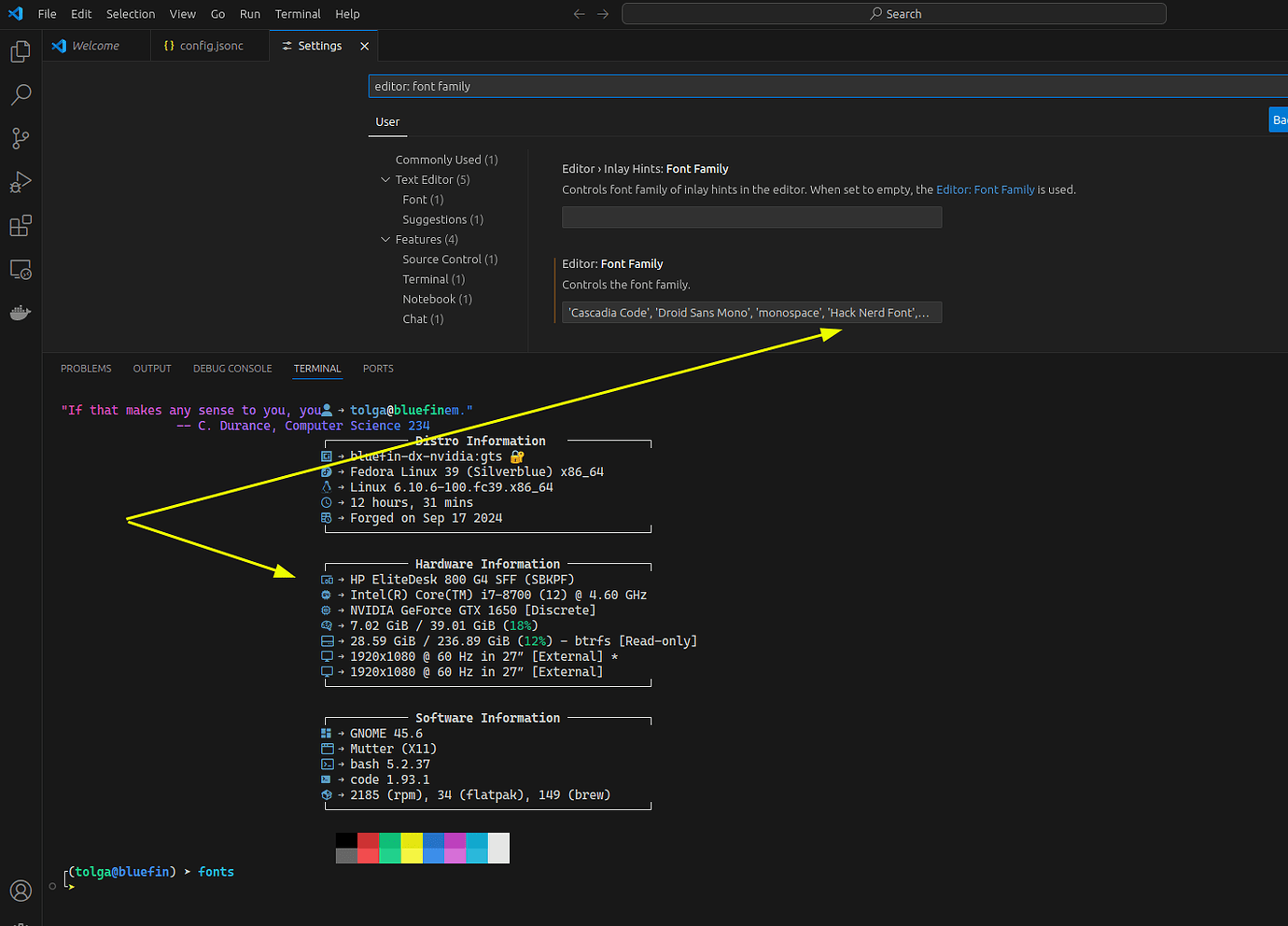This screenshot has height=926, width=1288.
Task: Open the Extensions view icon
Action: tap(21, 226)
